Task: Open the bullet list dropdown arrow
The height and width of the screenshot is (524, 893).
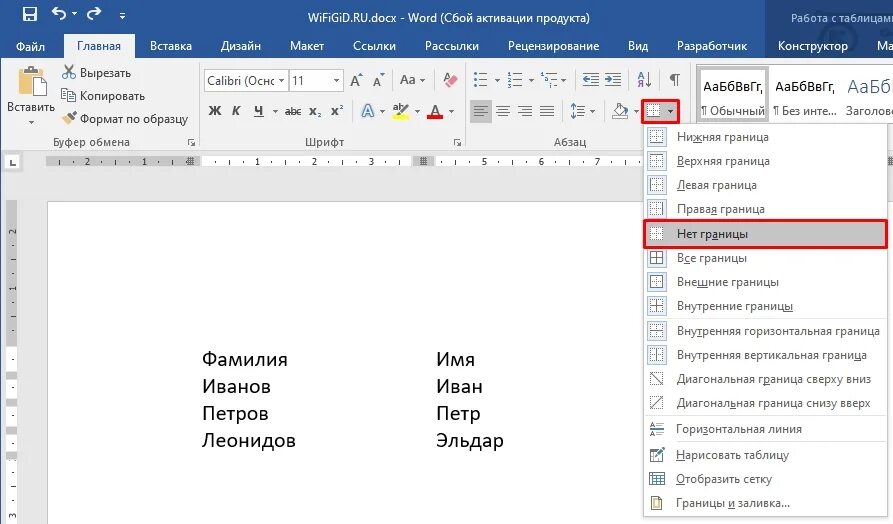Action: pos(497,80)
